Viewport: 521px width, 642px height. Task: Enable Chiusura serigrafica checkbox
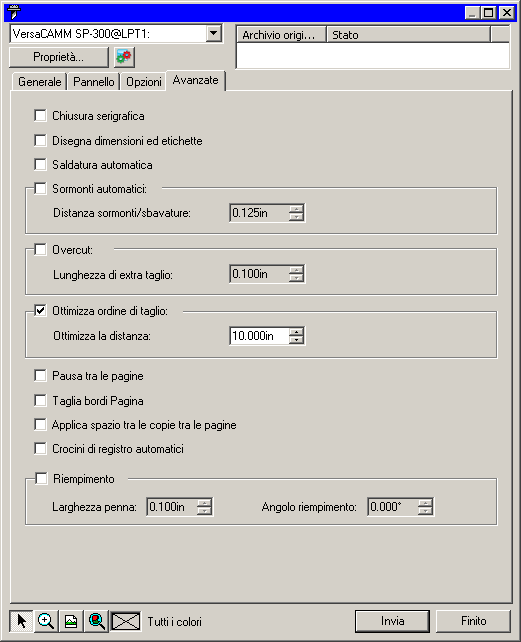[x=40, y=116]
